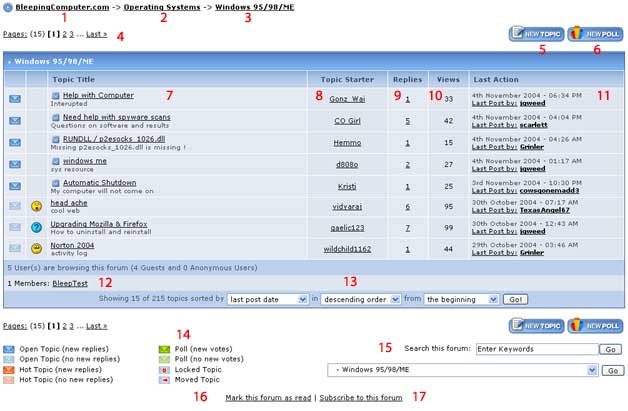The width and height of the screenshot is (628, 411).
Task: Go to page 2 in top pagination
Action: [64, 34]
